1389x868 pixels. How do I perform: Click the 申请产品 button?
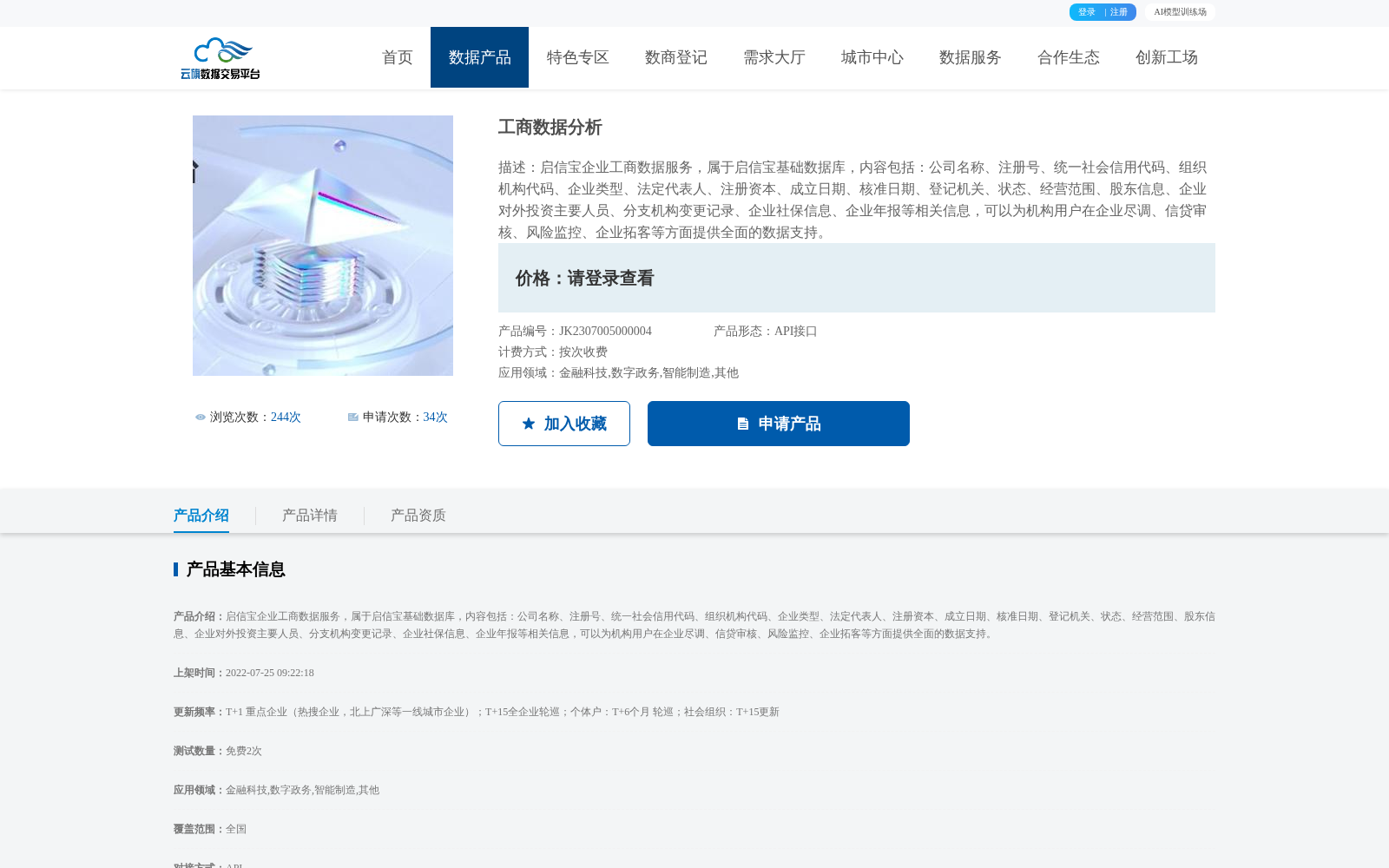(779, 424)
